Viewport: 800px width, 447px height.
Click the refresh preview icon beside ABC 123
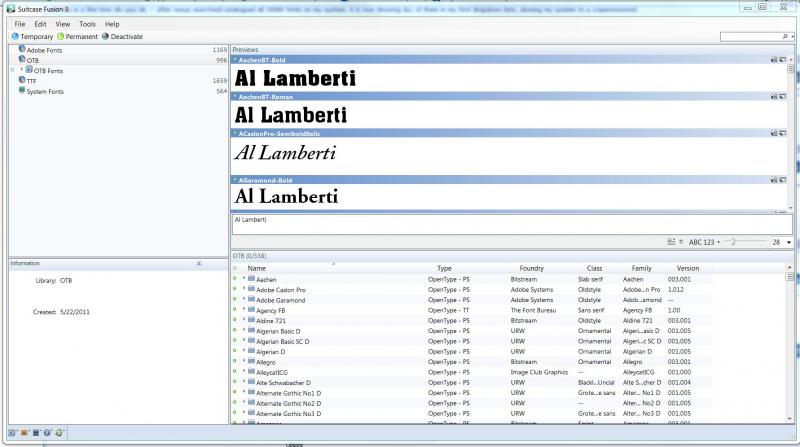click(681, 242)
